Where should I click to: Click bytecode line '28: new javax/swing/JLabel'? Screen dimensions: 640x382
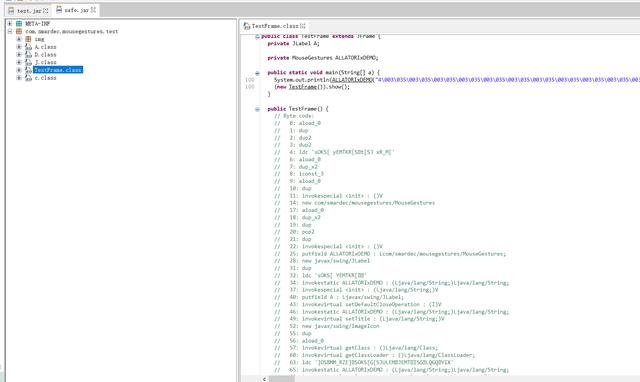[x=322, y=261]
